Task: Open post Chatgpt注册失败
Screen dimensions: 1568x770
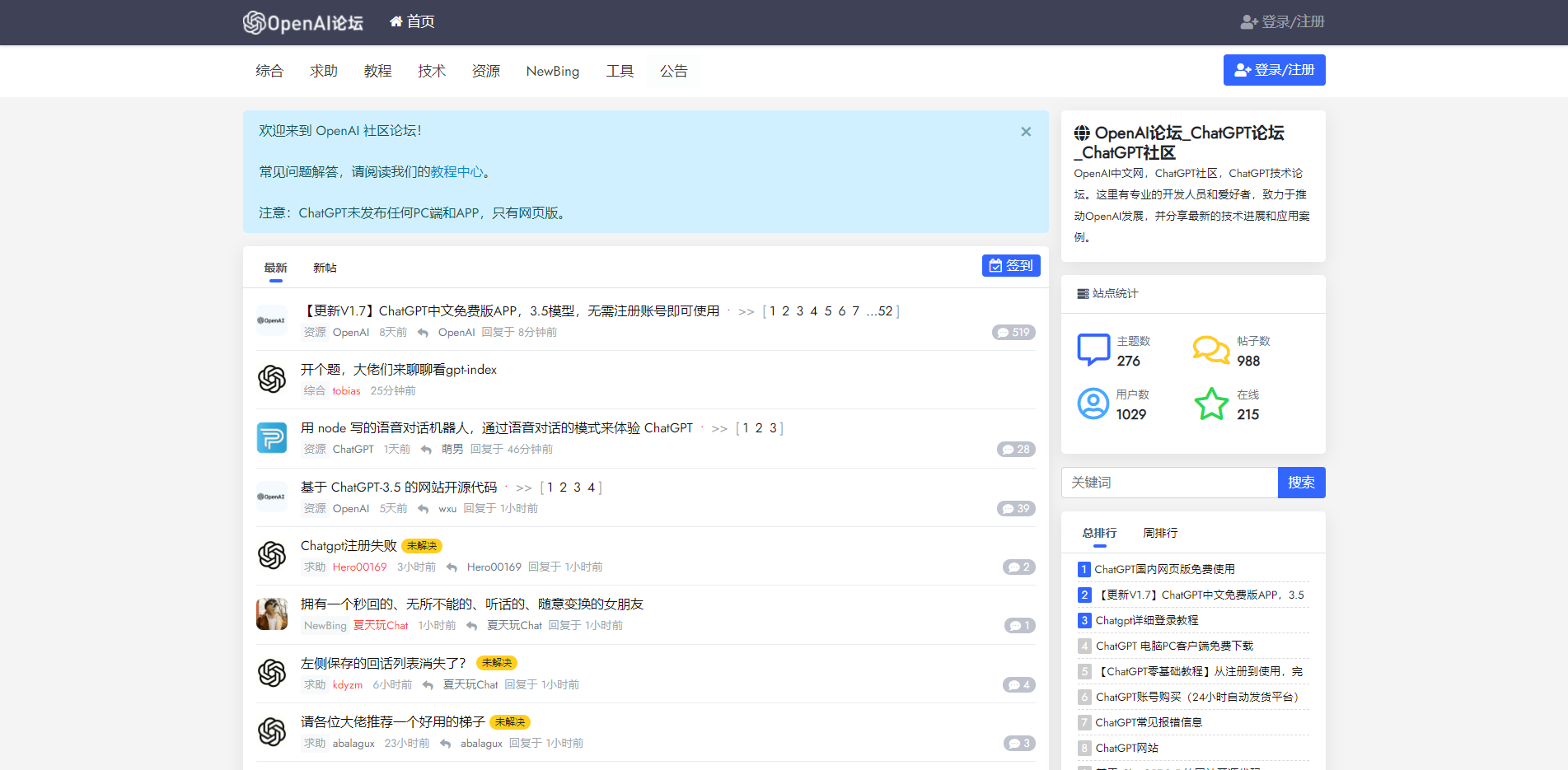Action: pos(349,546)
